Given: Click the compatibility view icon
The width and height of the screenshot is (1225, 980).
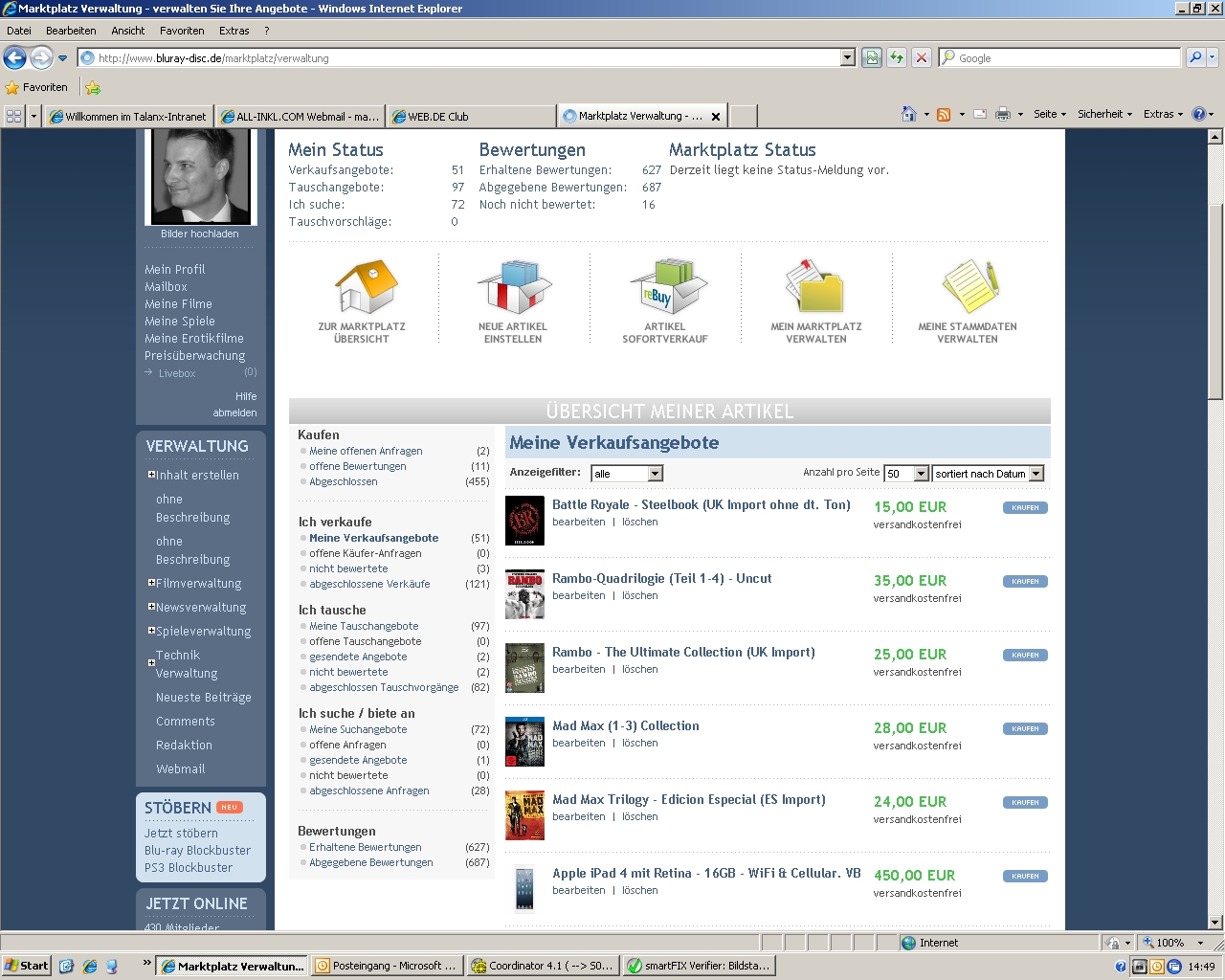Looking at the screenshot, I should pyautogui.click(x=872, y=57).
